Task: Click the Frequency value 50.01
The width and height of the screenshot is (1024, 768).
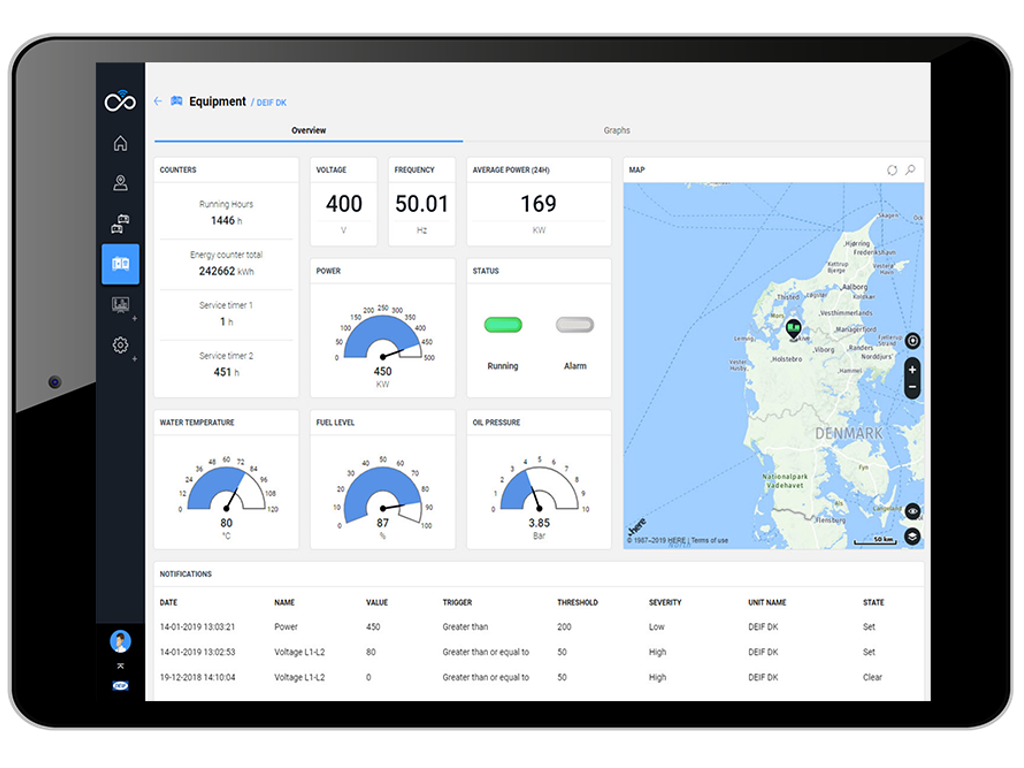Action: [x=421, y=204]
